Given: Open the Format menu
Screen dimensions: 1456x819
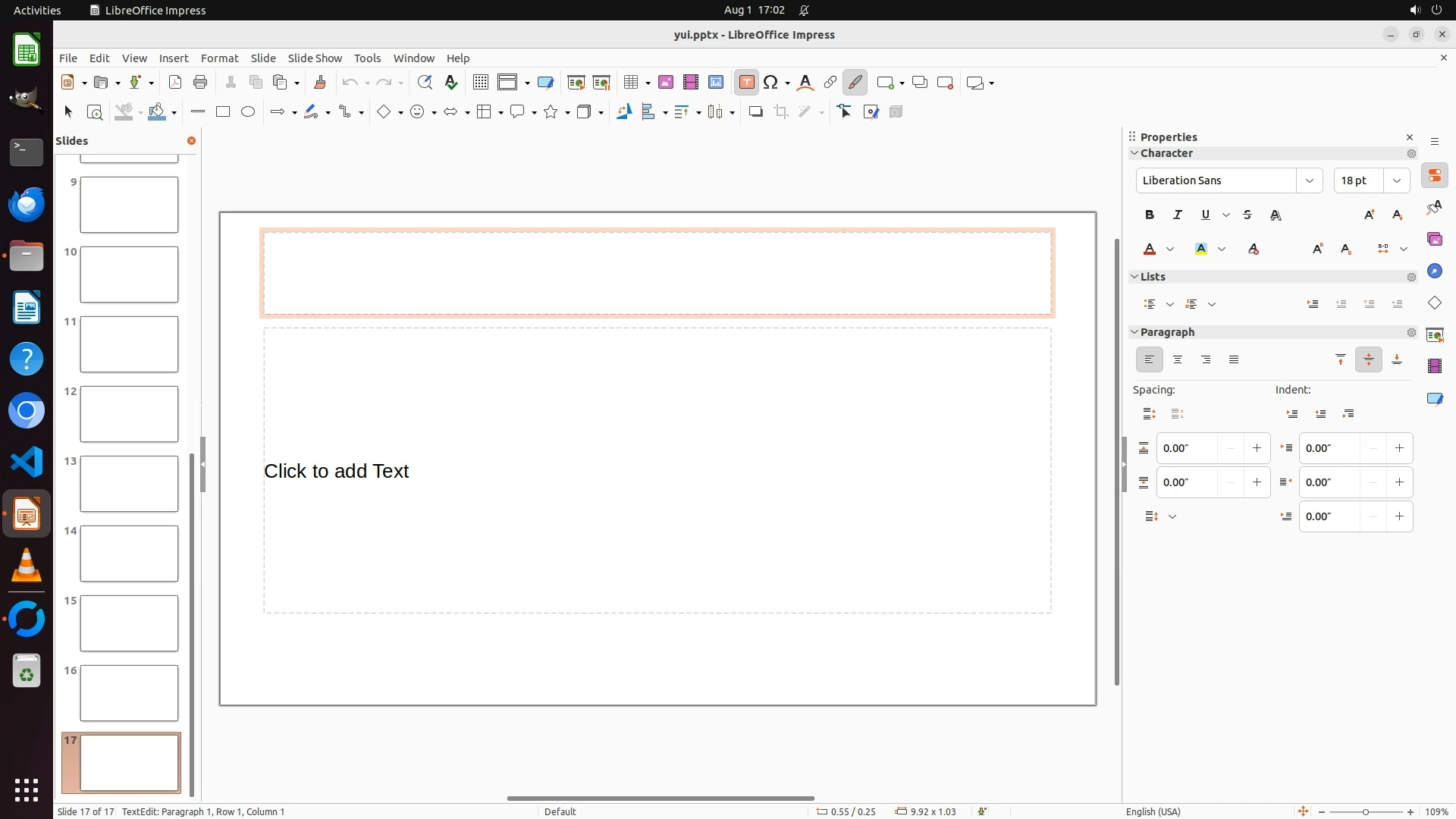Looking at the screenshot, I should pos(219,58).
